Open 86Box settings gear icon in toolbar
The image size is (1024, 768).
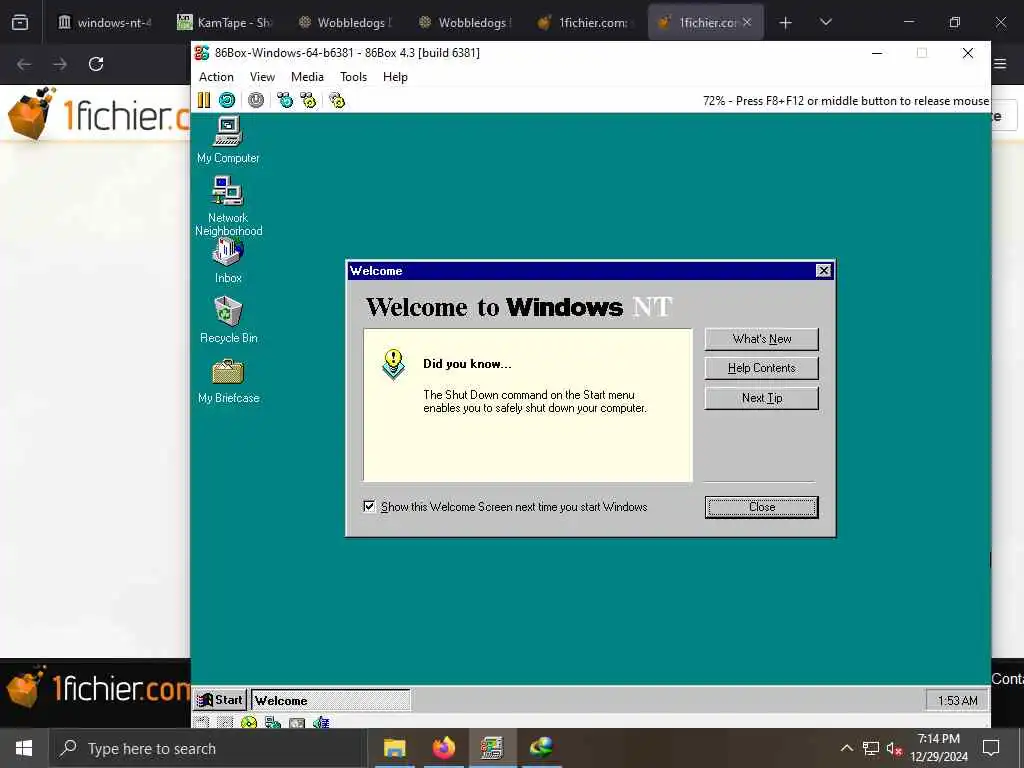[337, 100]
